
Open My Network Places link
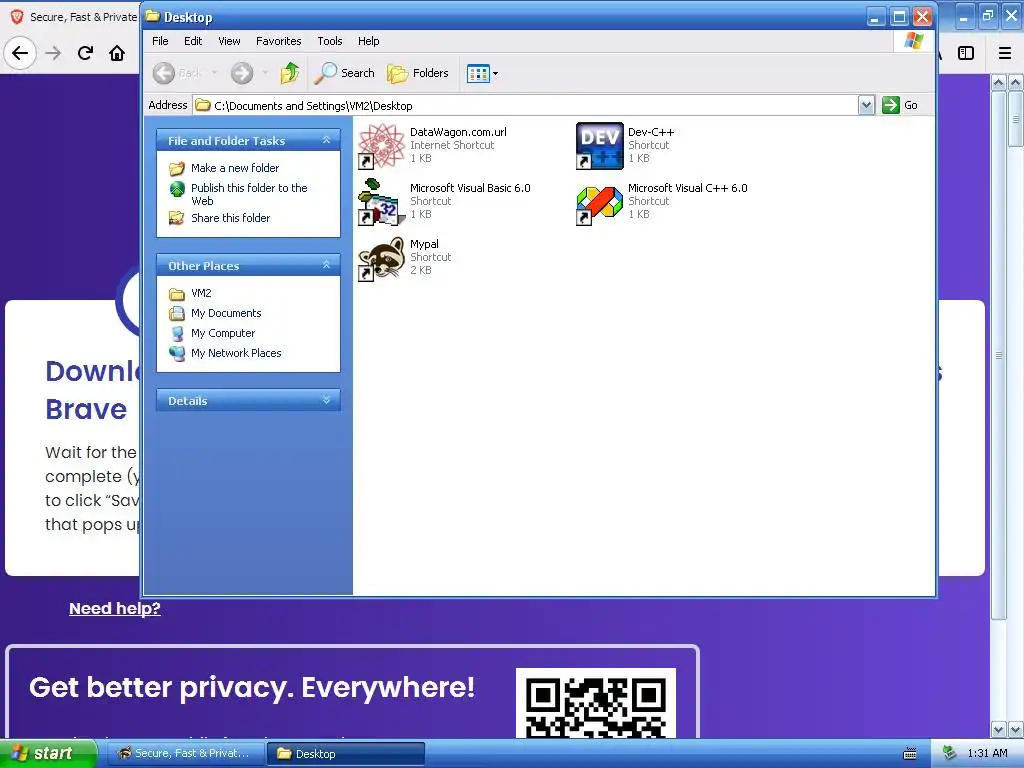point(236,353)
